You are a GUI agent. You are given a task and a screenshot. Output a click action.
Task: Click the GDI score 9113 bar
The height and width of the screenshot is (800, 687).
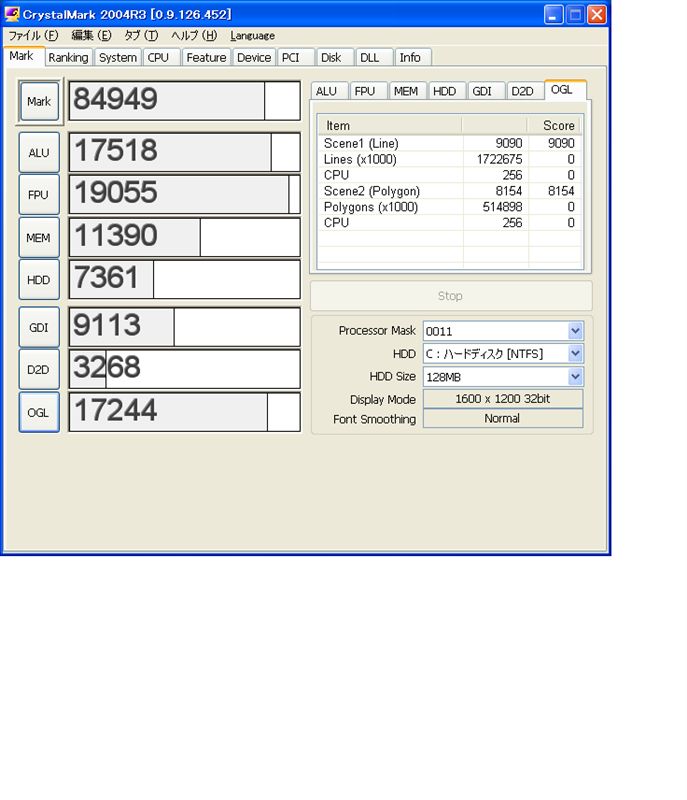pos(185,327)
